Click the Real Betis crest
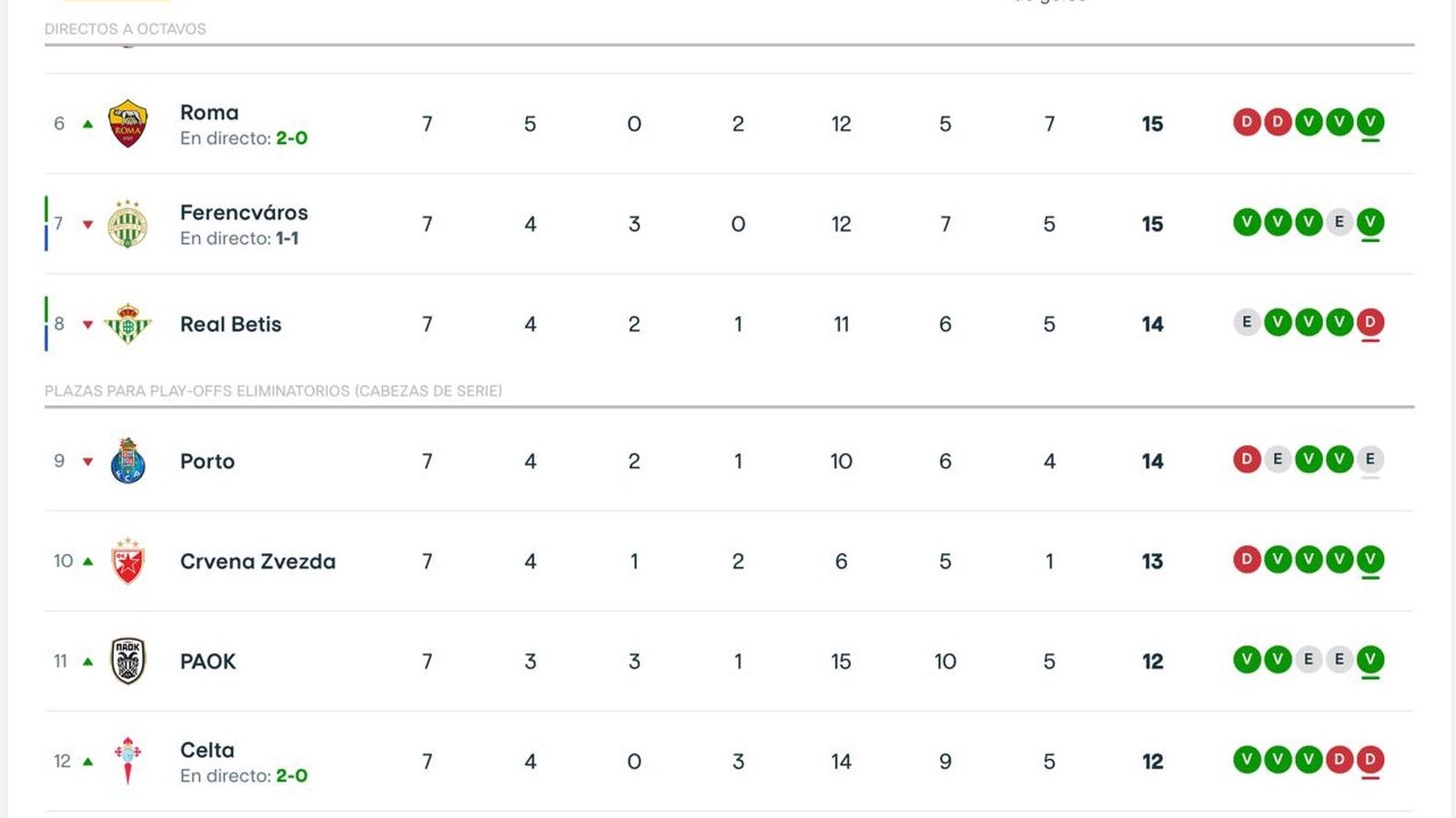1456x818 pixels. coord(127,325)
